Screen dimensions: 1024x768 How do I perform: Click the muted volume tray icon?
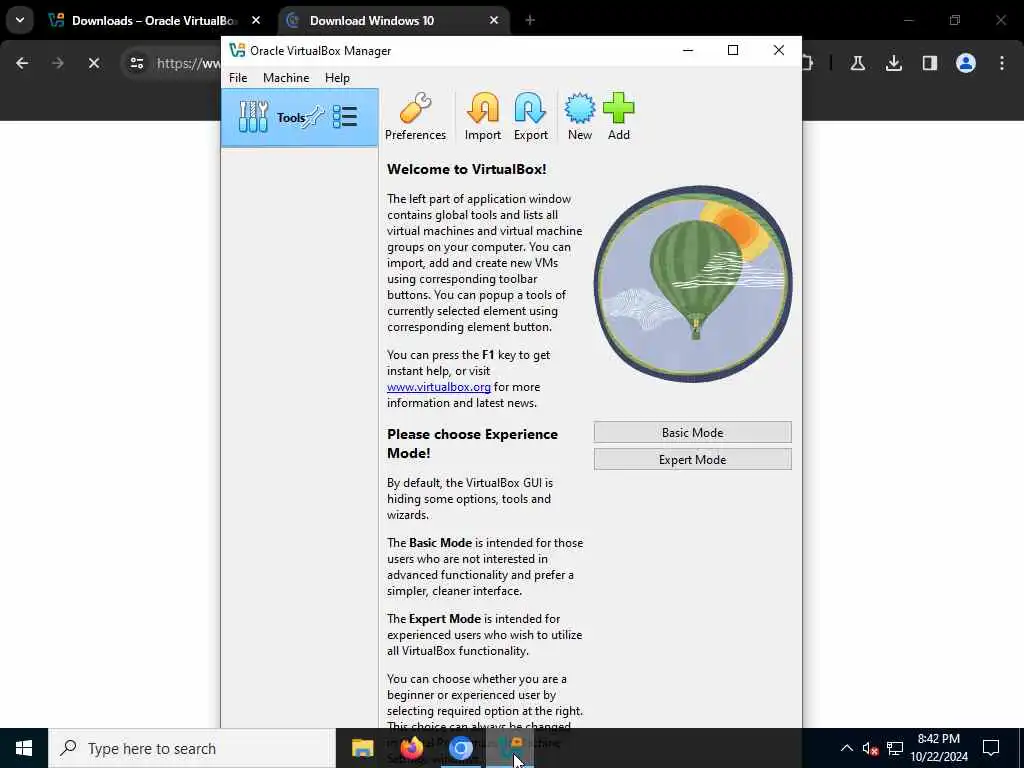click(x=870, y=748)
